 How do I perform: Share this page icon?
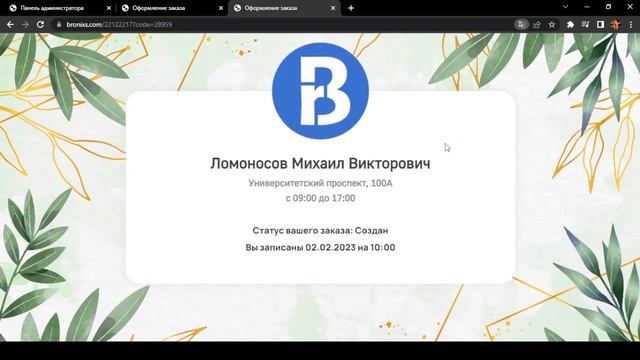click(x=537, y=24)
